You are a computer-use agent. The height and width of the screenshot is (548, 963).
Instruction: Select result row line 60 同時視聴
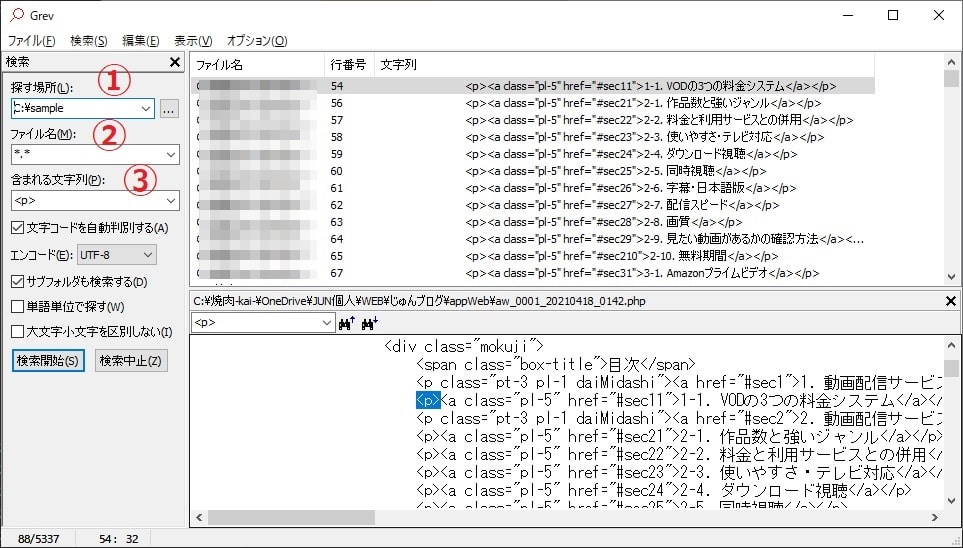[532, 171]
